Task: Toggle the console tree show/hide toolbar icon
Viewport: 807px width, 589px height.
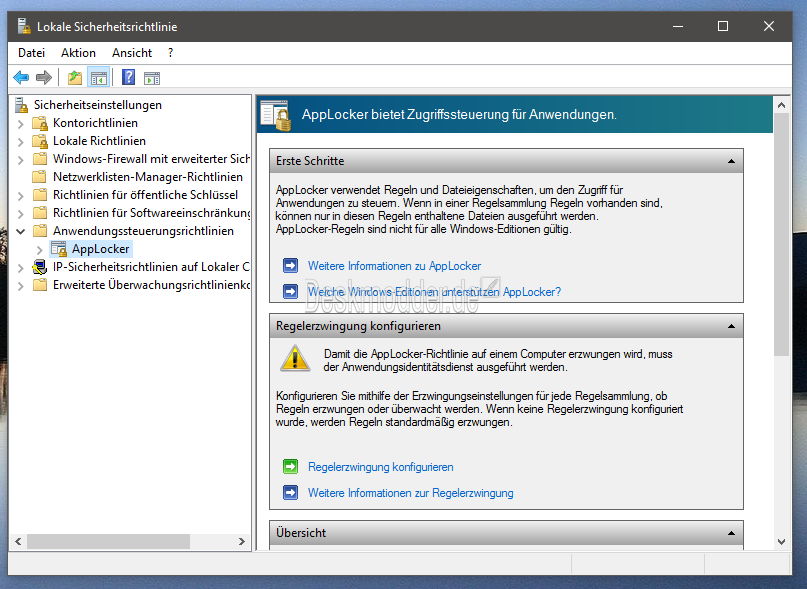Action: (98, 78)
